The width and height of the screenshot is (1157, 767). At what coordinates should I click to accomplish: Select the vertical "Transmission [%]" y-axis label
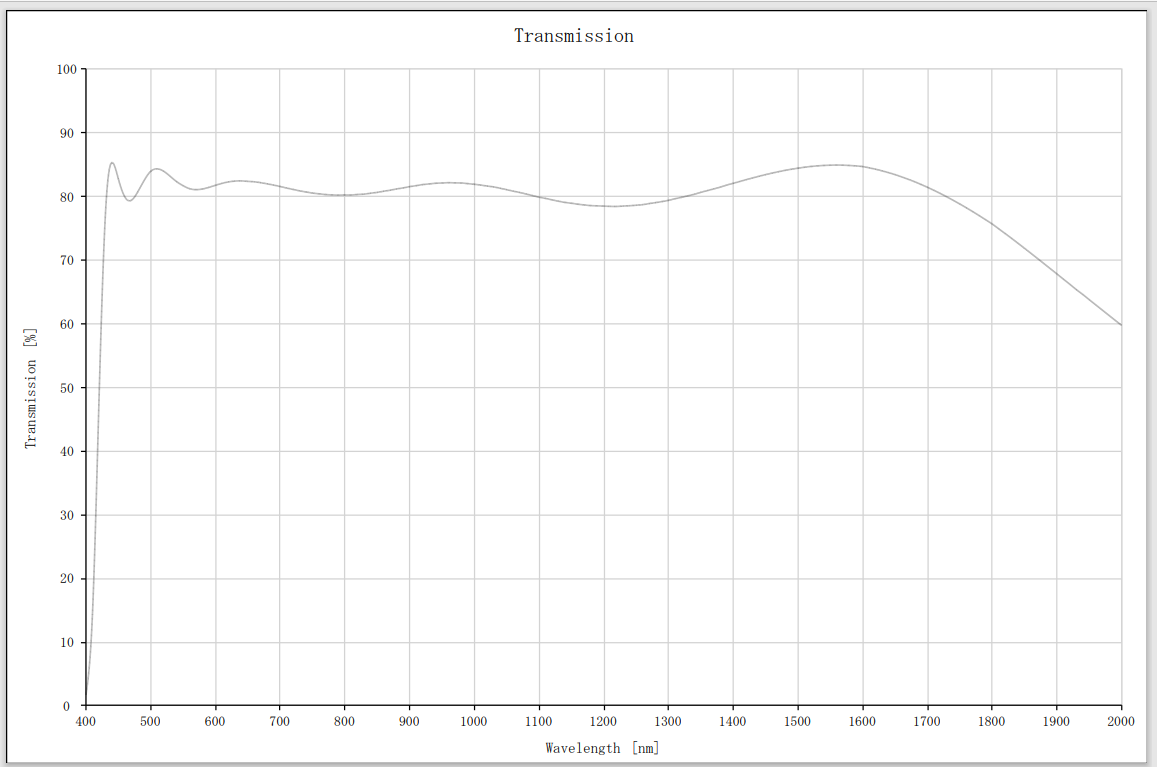click(x=31, y=387)
